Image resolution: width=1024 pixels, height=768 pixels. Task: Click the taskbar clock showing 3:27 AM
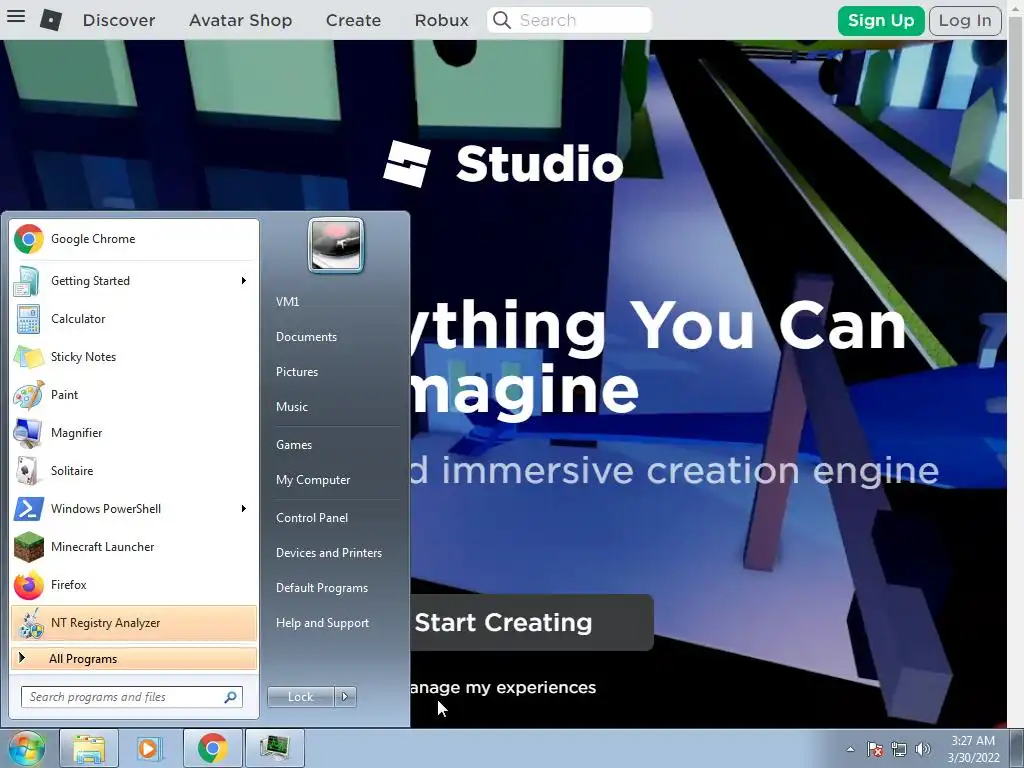click(973, 749)
